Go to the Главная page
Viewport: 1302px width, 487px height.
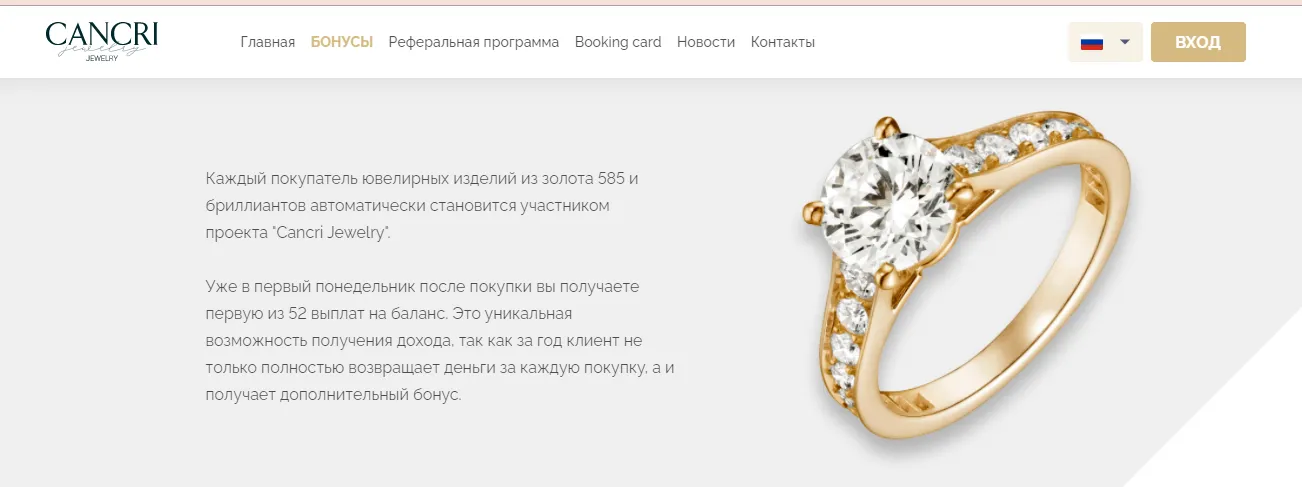268,42
